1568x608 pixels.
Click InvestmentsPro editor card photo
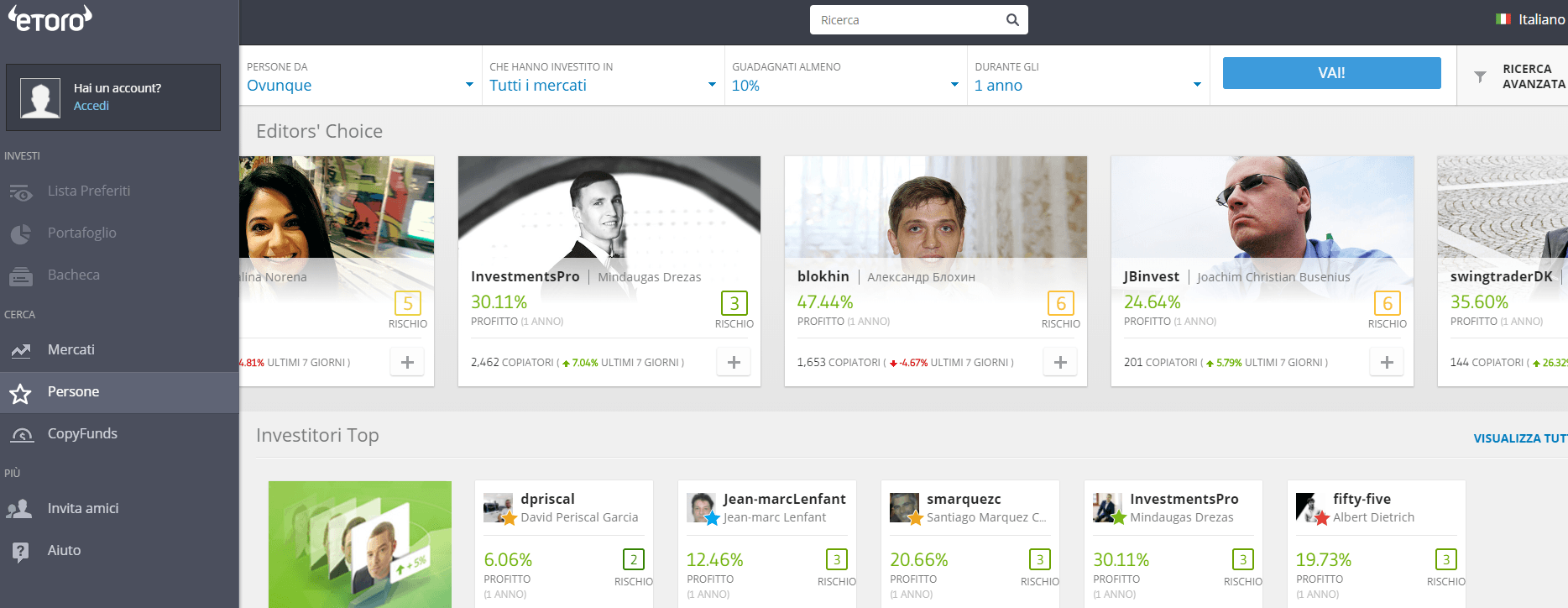[x=609, y=207]
